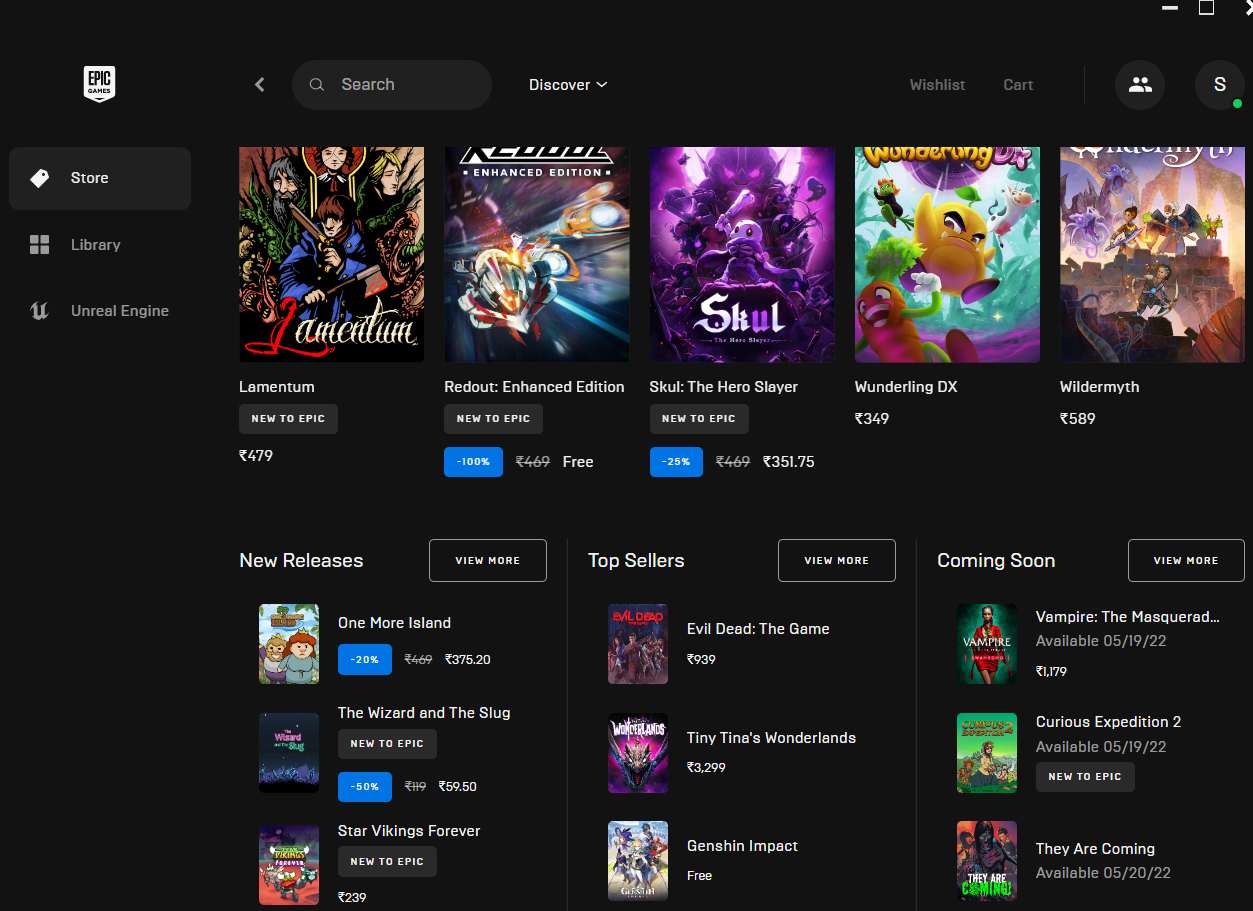Viewport: 1253px width, 911px height.
Task: Click the magnifier icon in search box
Action: (x=317, y=85)
